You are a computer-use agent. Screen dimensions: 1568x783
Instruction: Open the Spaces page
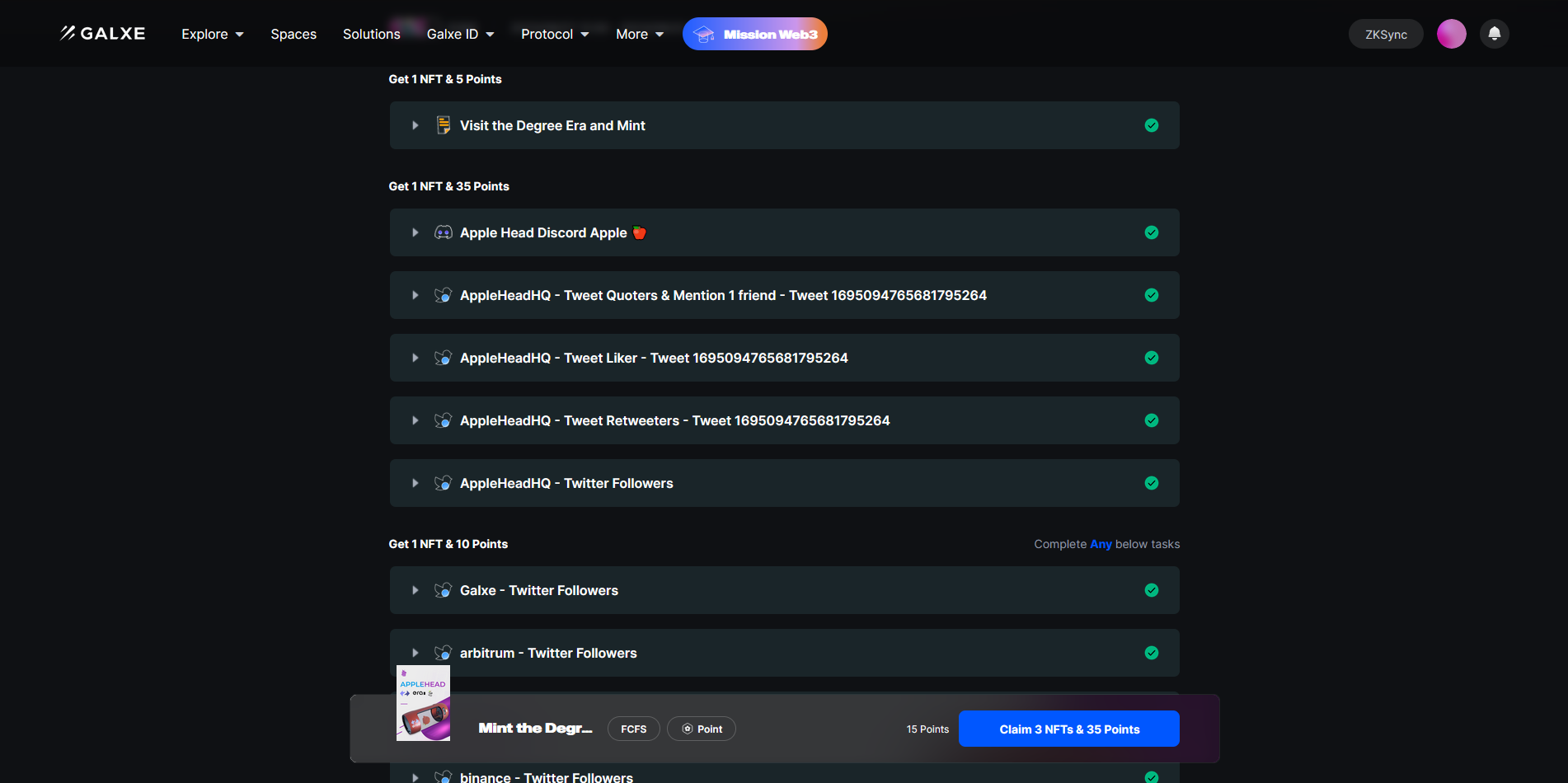293,34
